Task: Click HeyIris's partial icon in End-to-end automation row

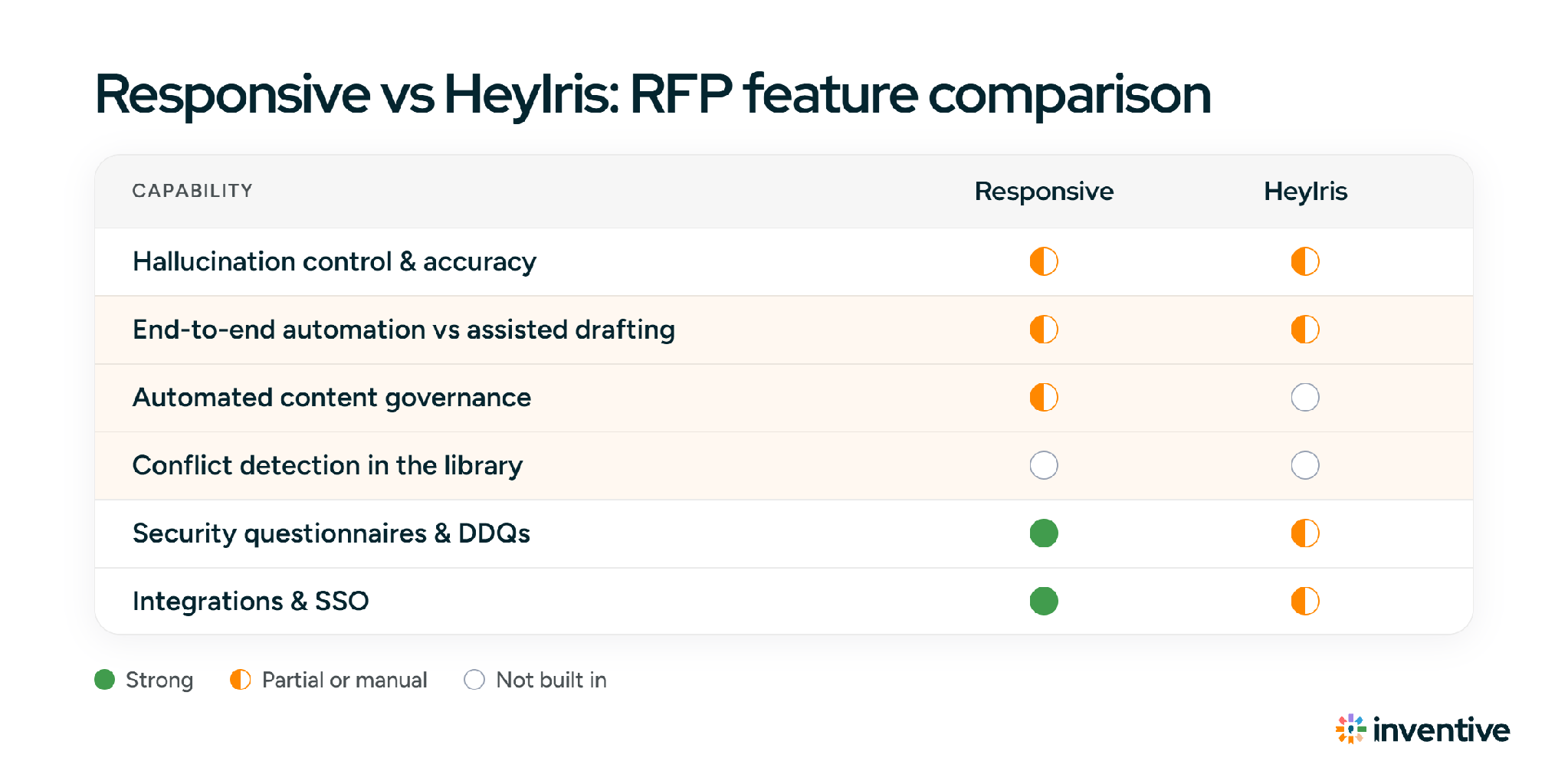Action: tap(1304, 330)
